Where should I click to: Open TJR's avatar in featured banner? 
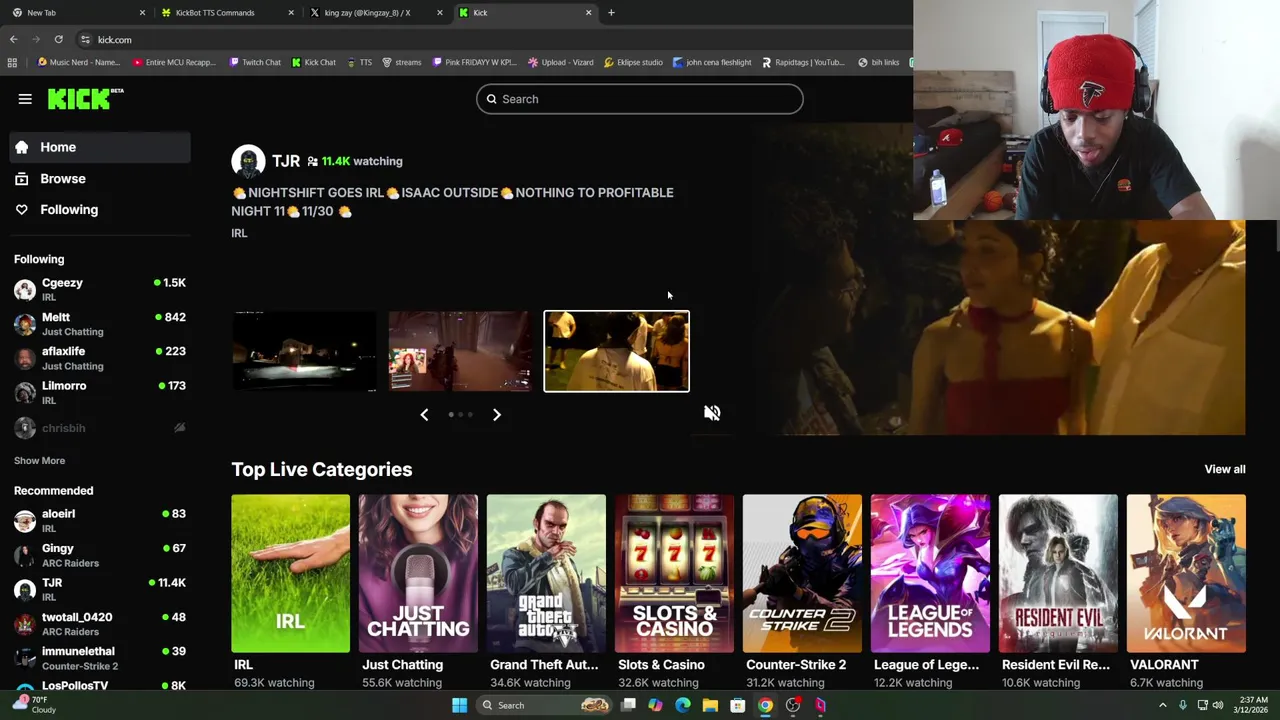[248, 161]
